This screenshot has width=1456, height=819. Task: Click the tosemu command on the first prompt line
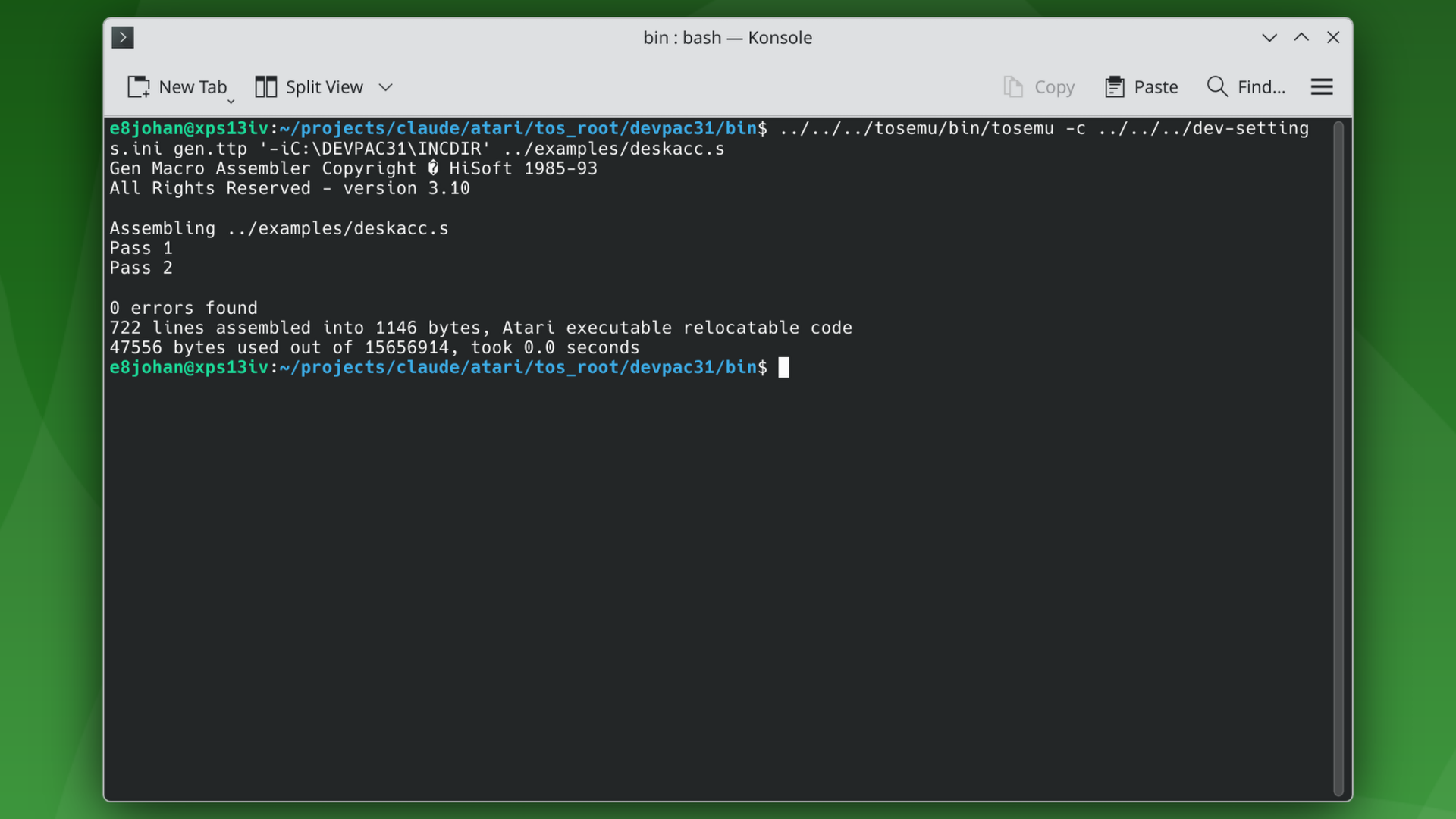click(917, 128)
